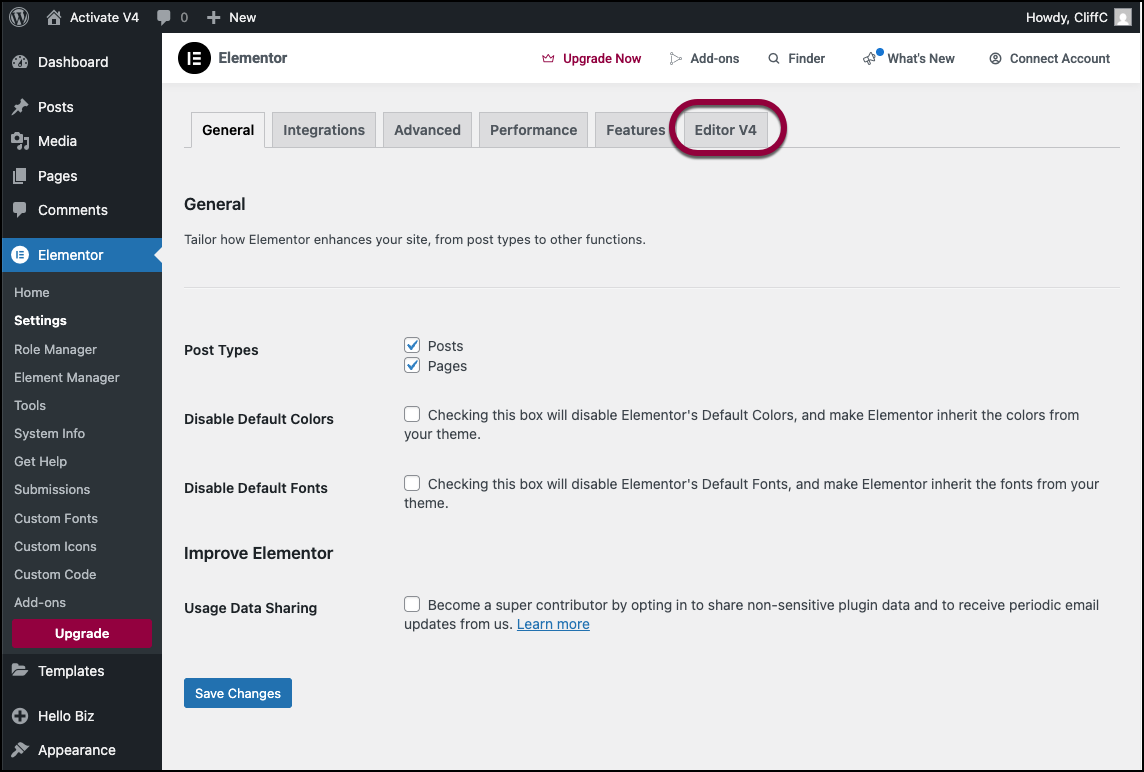Viewport: 1144px width, 772px height.
Task: Open the New content dropdown in admin bar
Action: (231, 17)
